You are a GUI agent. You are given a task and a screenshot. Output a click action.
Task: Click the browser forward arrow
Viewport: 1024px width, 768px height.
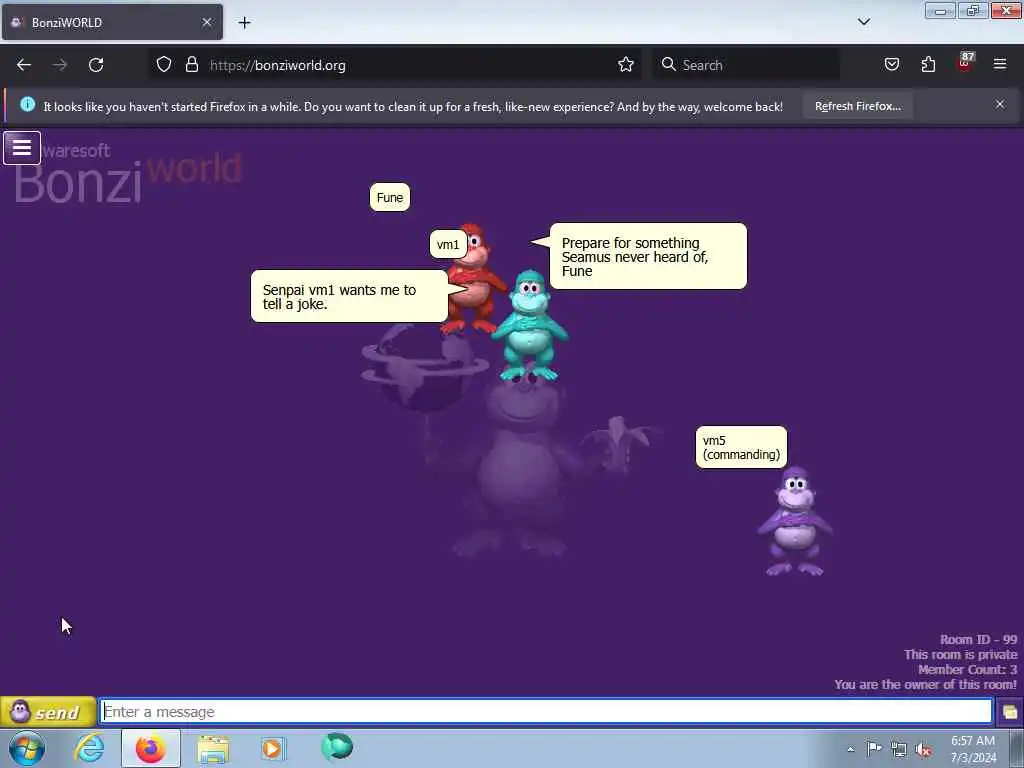60,65
